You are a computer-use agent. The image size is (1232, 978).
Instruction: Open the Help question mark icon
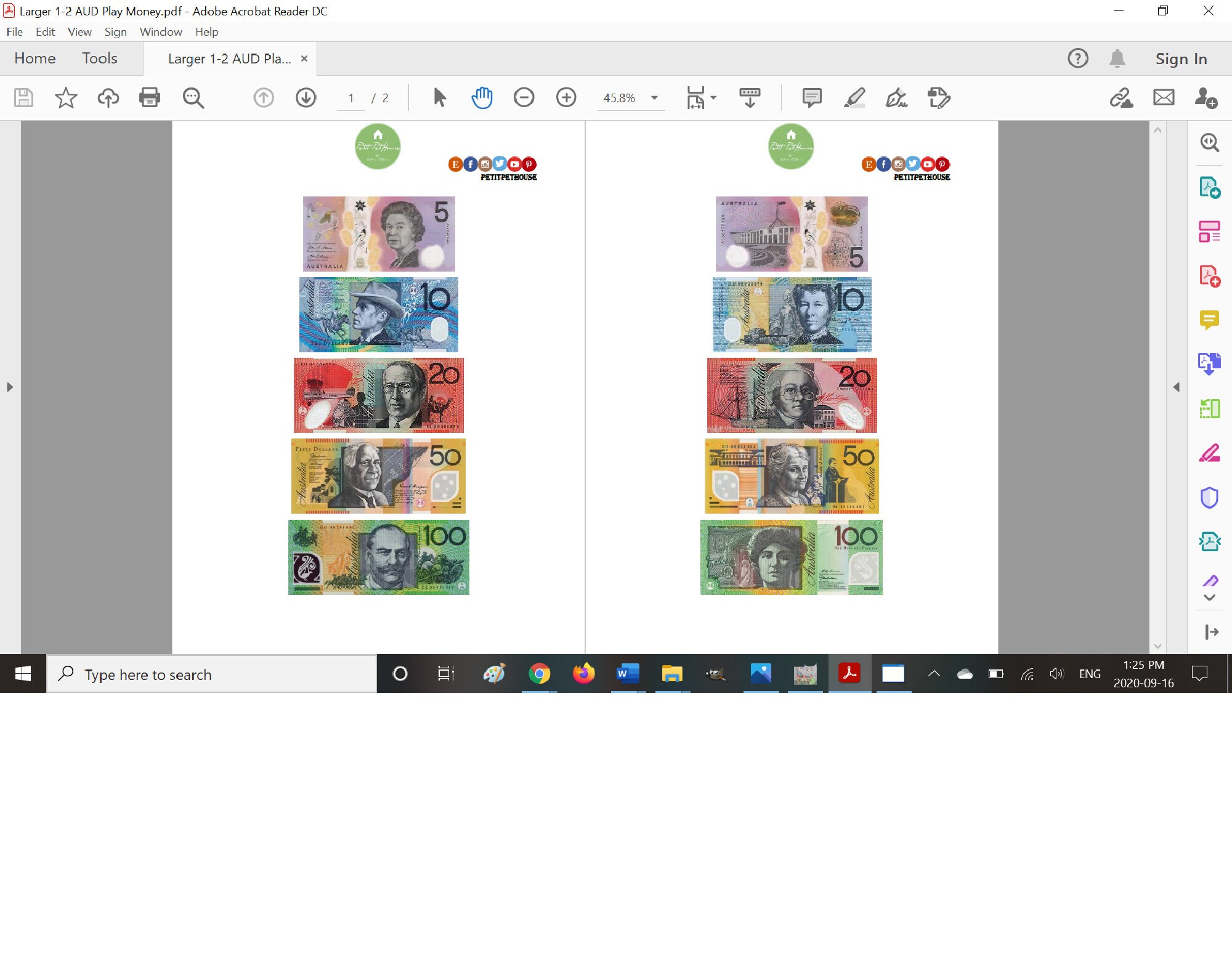[1077, 59]
